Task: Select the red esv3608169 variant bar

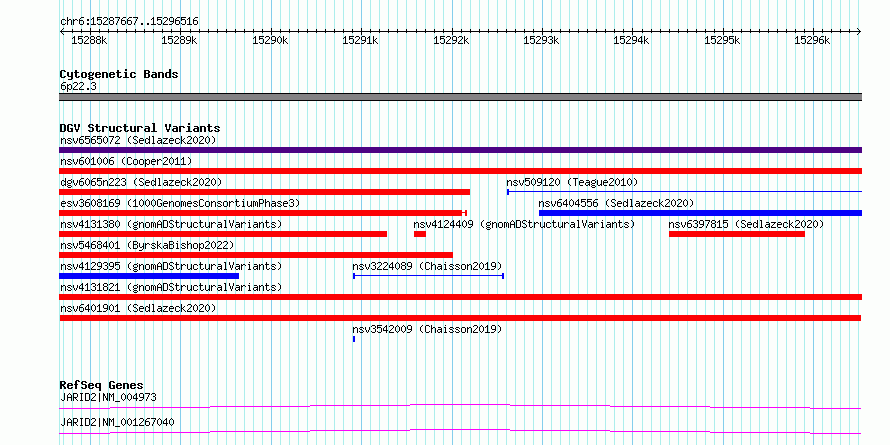Action: coord(263,213)
